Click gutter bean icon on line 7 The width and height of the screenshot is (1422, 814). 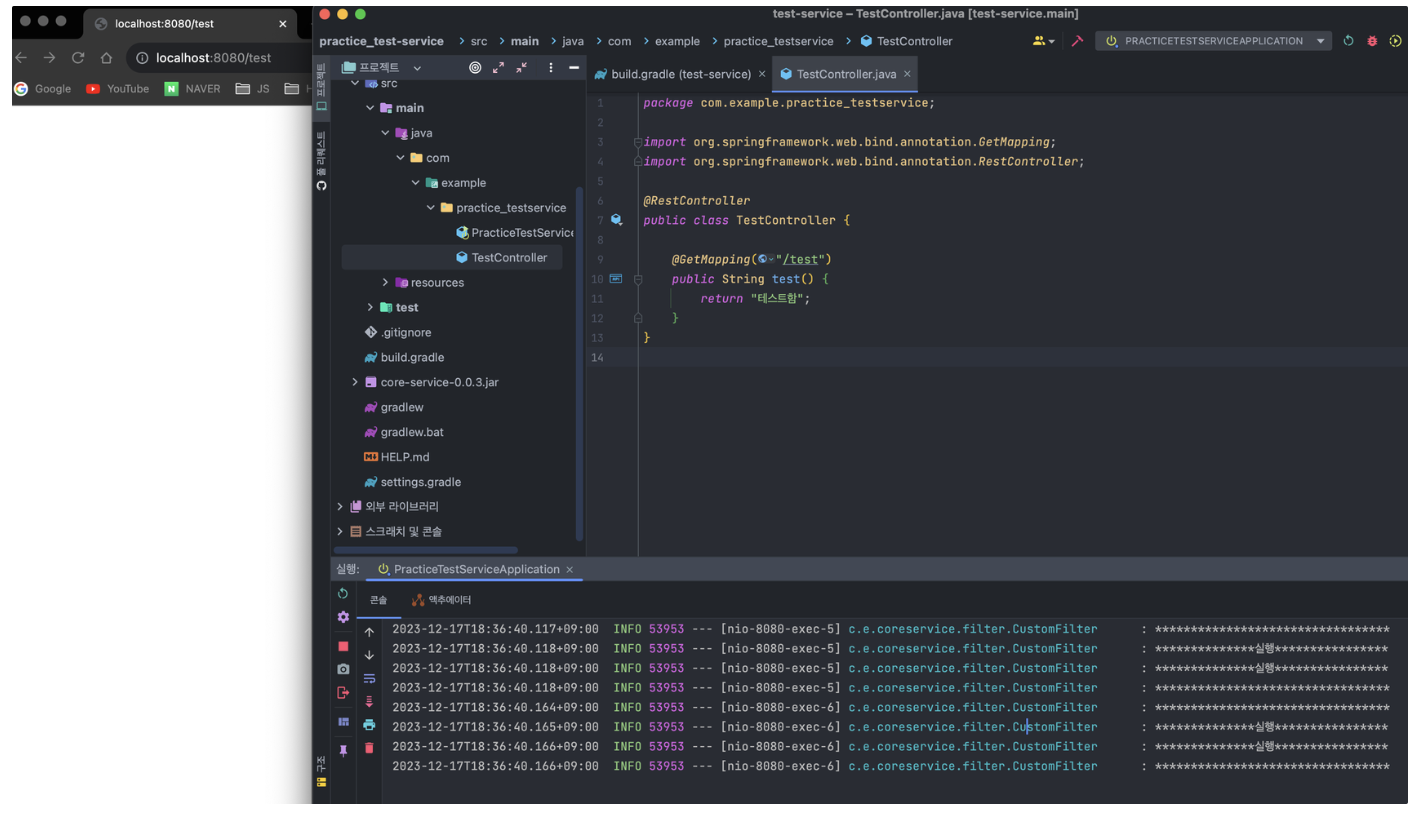[616, 220]
